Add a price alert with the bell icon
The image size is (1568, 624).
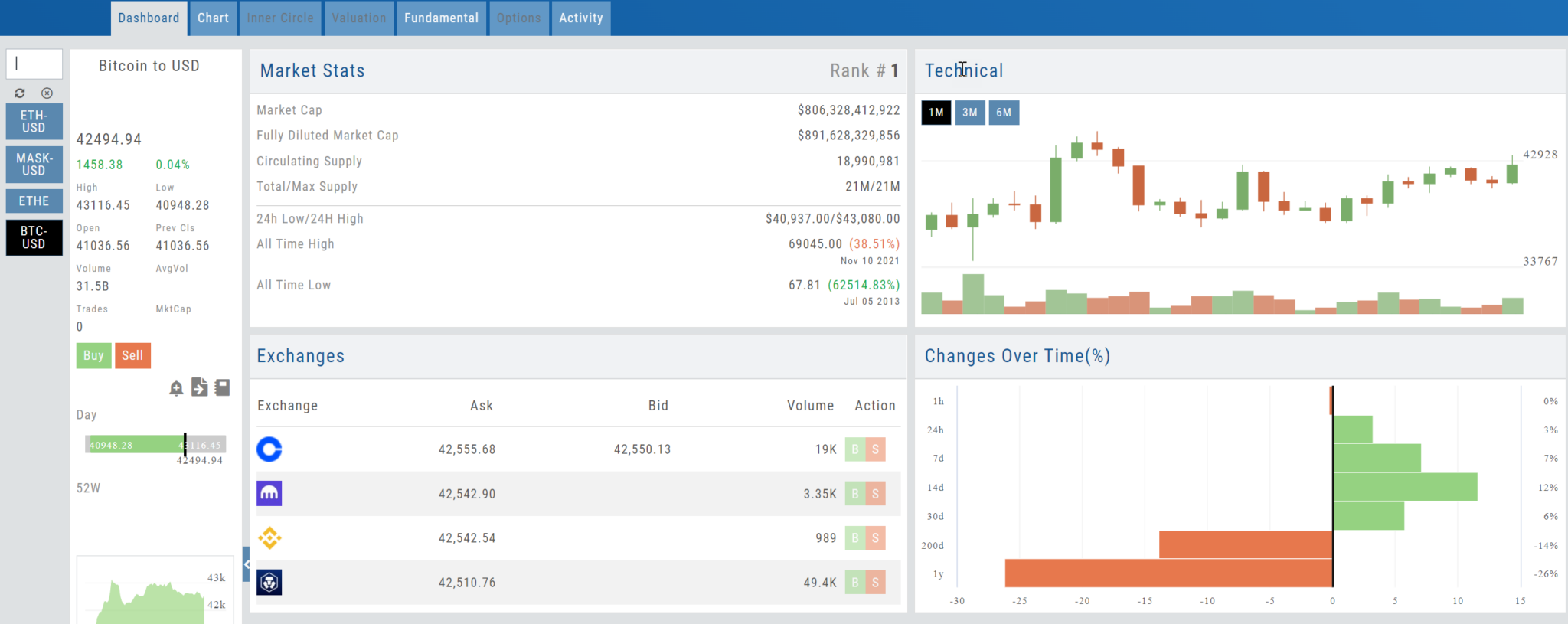pos(176,388)
